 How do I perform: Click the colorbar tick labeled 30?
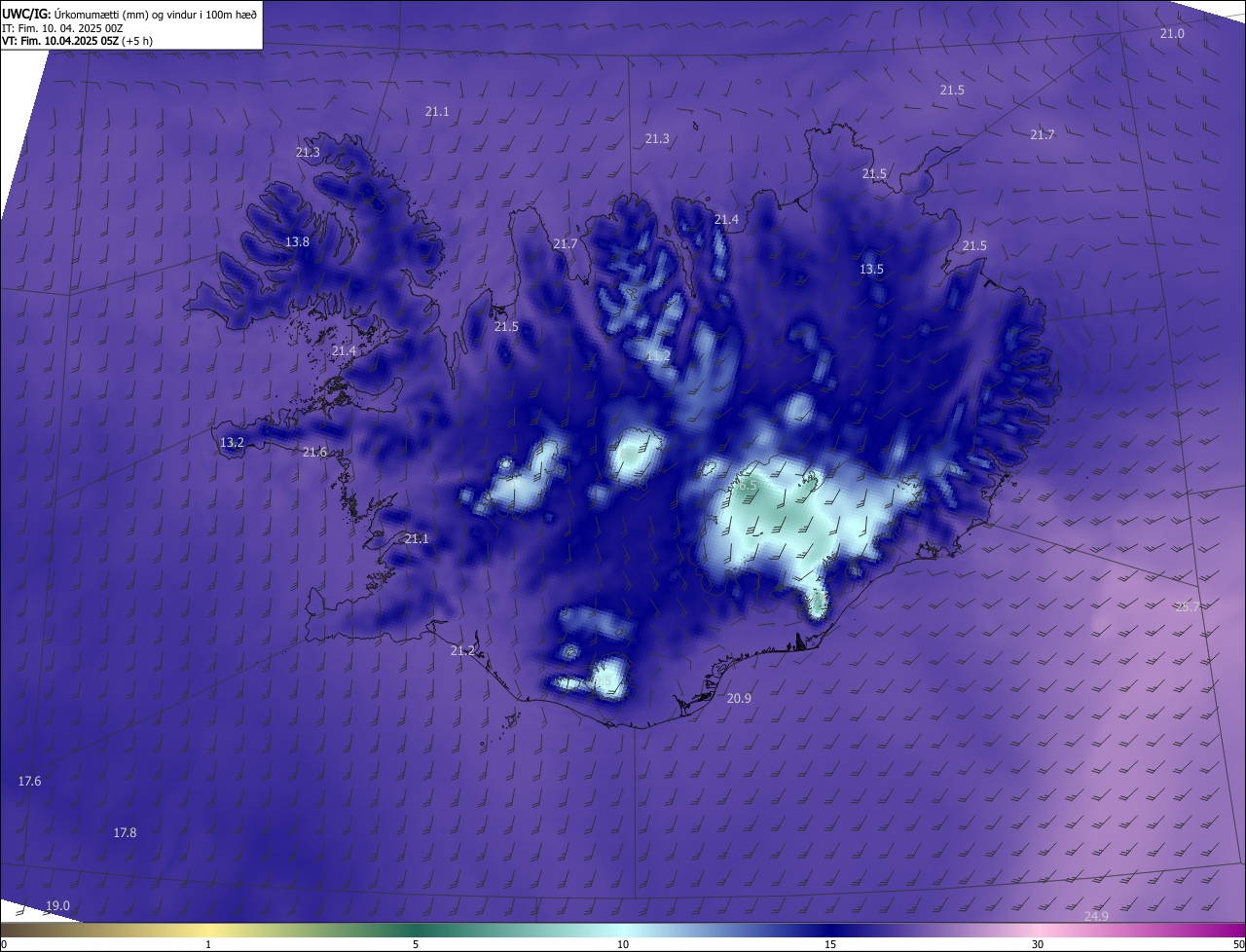1038,945
